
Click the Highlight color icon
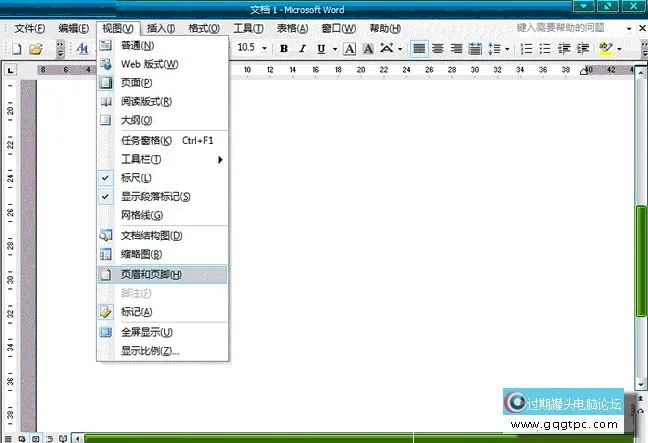(606, 49)
